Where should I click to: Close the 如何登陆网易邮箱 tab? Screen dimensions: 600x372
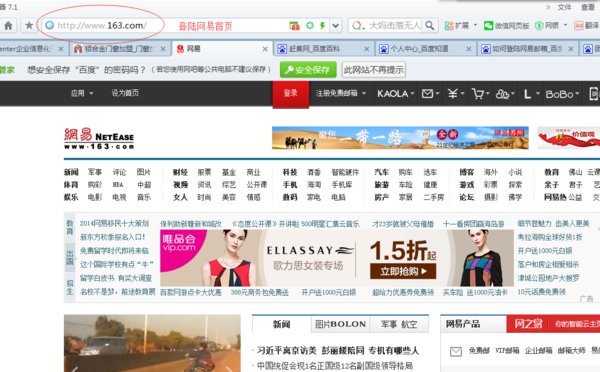[571, 49]
